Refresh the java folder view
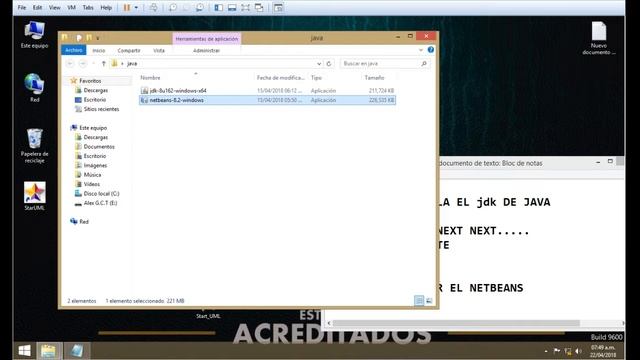The height and width of the screenshot is (360, 640). coord(329,64)
